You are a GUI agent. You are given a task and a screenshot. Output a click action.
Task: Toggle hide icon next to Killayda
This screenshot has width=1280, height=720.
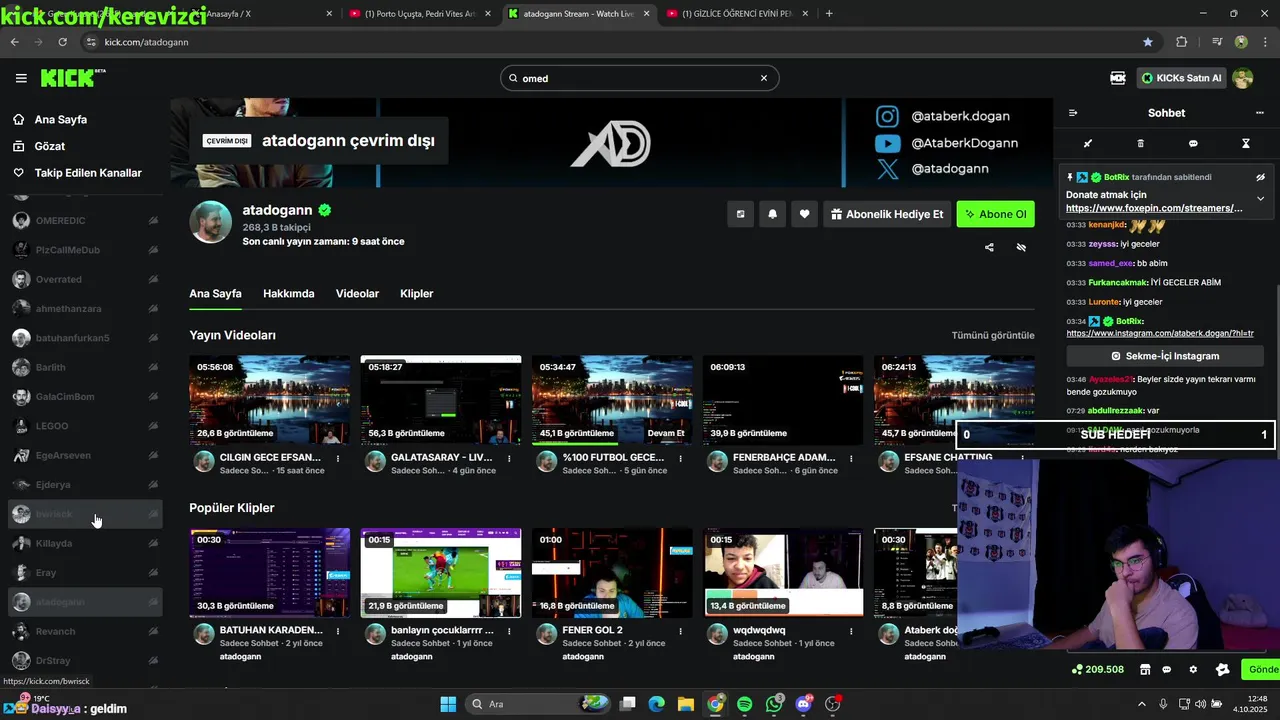point(153,543)
